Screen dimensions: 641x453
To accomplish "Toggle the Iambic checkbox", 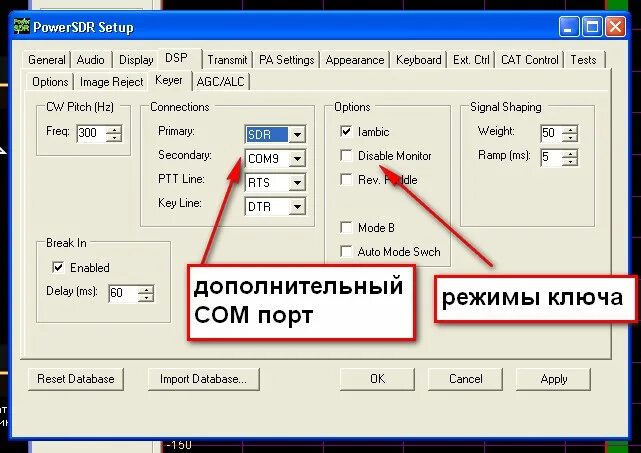I will [x=346, y=132].
